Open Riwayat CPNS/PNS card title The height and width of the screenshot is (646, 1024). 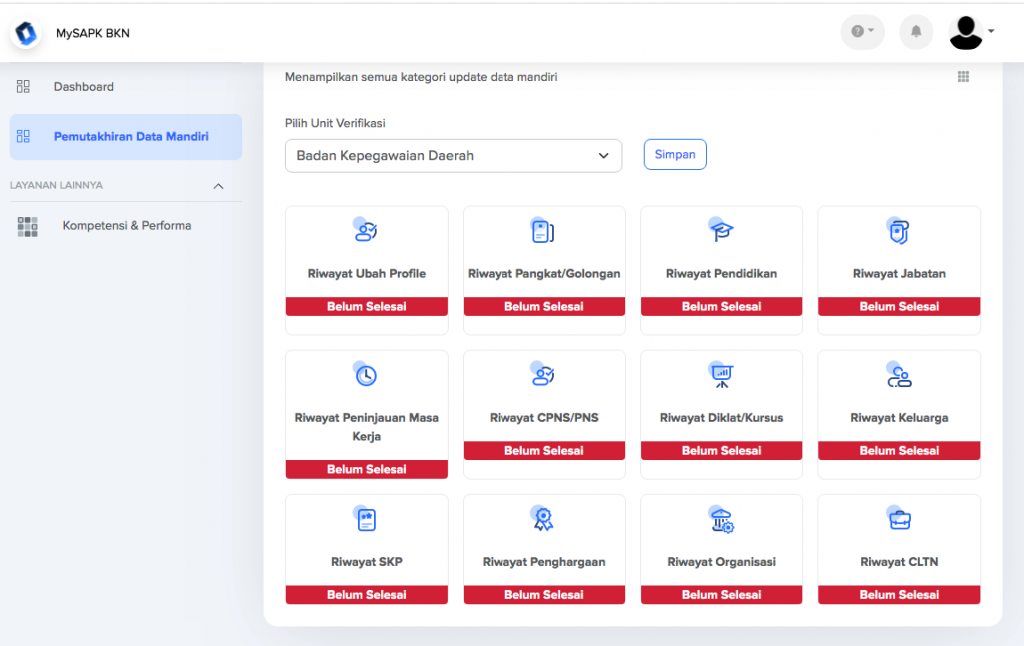click(544, 418)
